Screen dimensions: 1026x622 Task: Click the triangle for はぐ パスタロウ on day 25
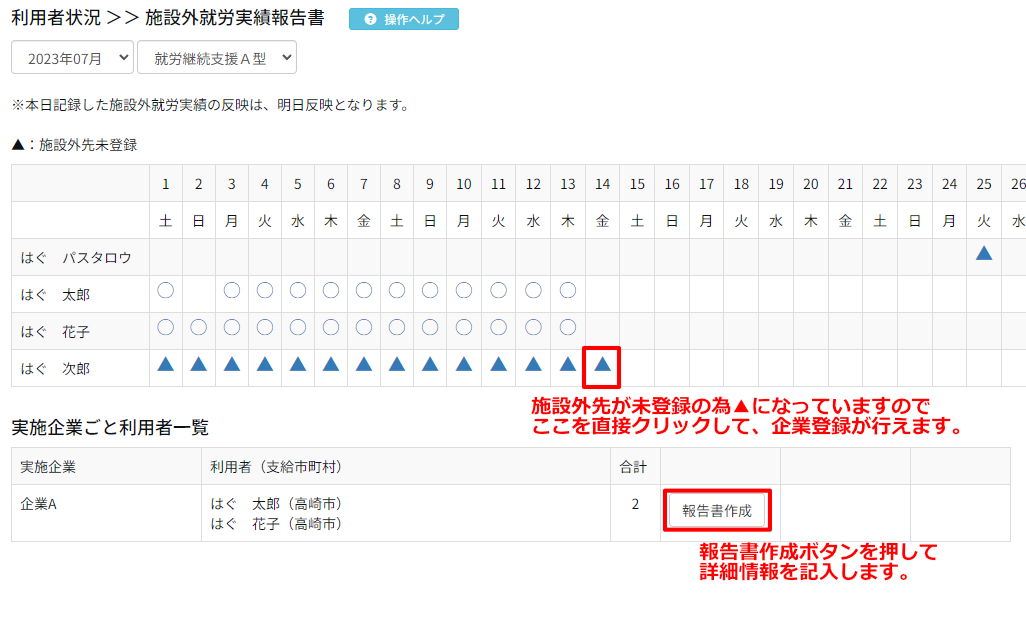[x=984, y=254]
